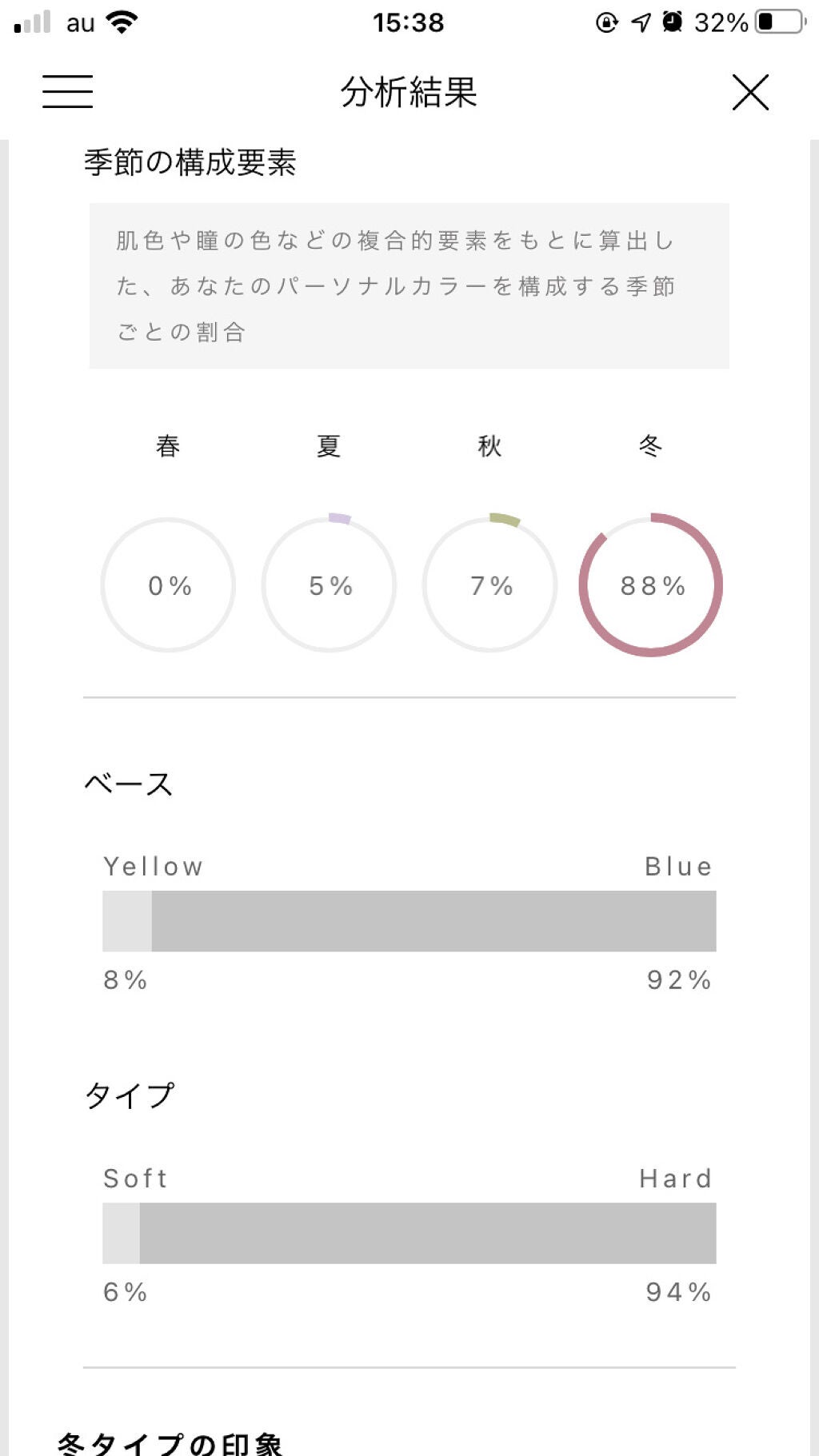819x1456 pixels.
Task: Select the 春 season ring showing 0%
Action: coord(167,585)
